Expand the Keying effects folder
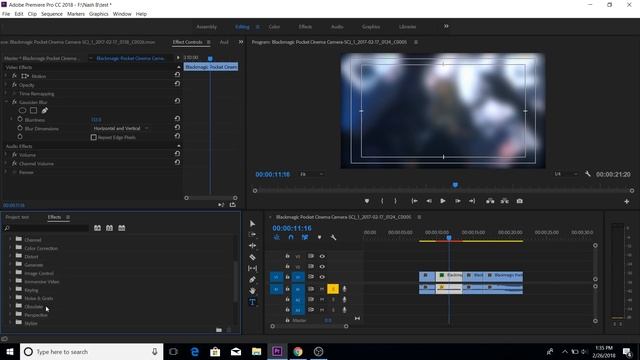Viewport: 640px width, 360px height. click(x=10, y=290)
